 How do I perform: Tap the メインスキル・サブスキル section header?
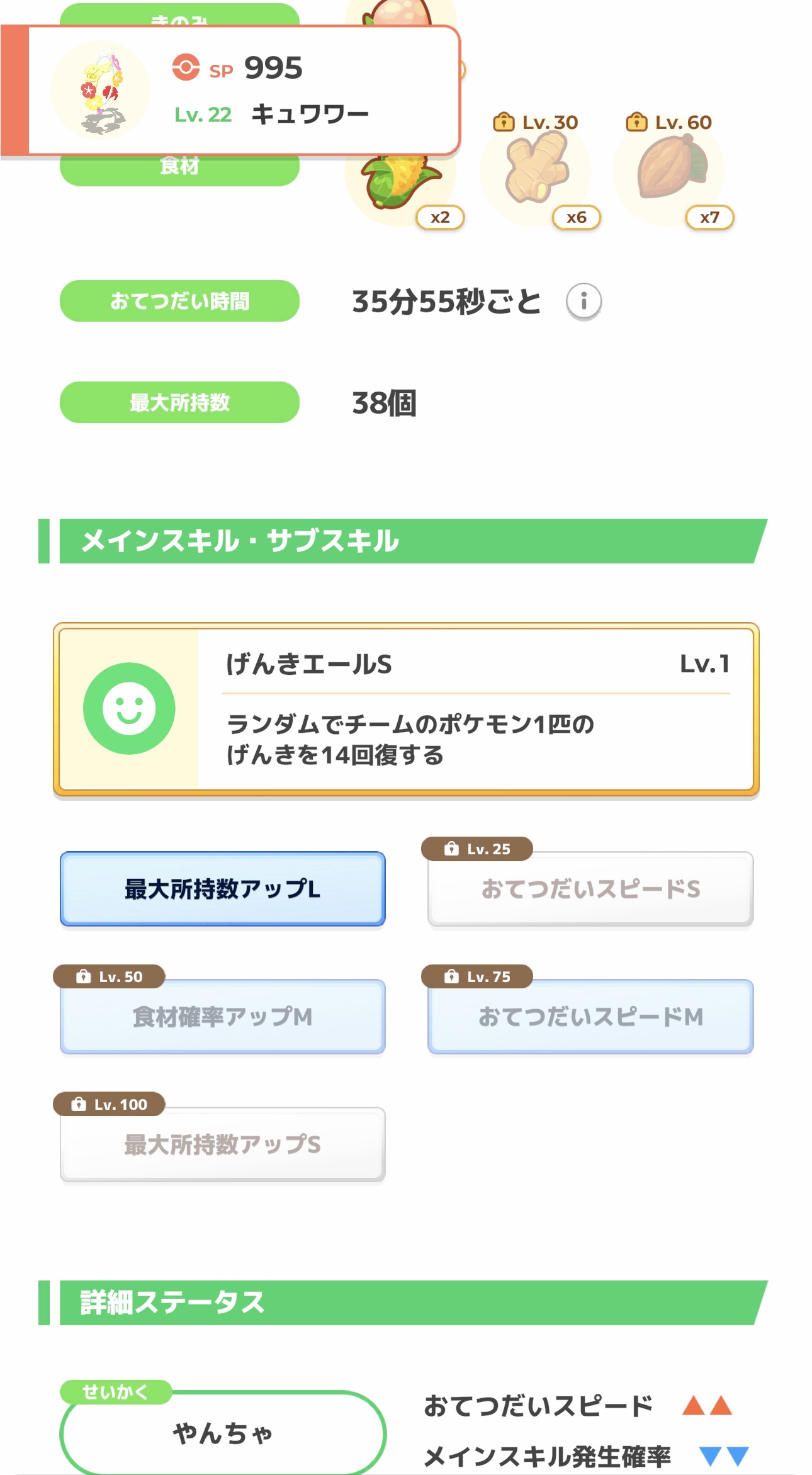(x=403, y=541)
